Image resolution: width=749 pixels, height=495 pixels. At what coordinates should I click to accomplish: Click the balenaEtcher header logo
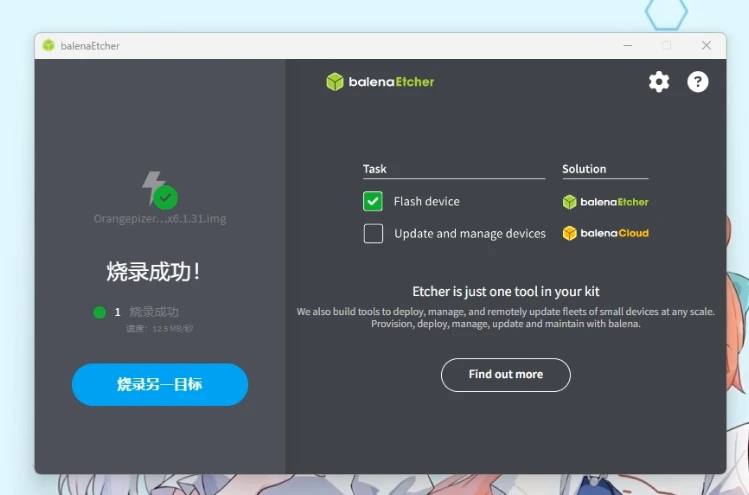(380, 82)
